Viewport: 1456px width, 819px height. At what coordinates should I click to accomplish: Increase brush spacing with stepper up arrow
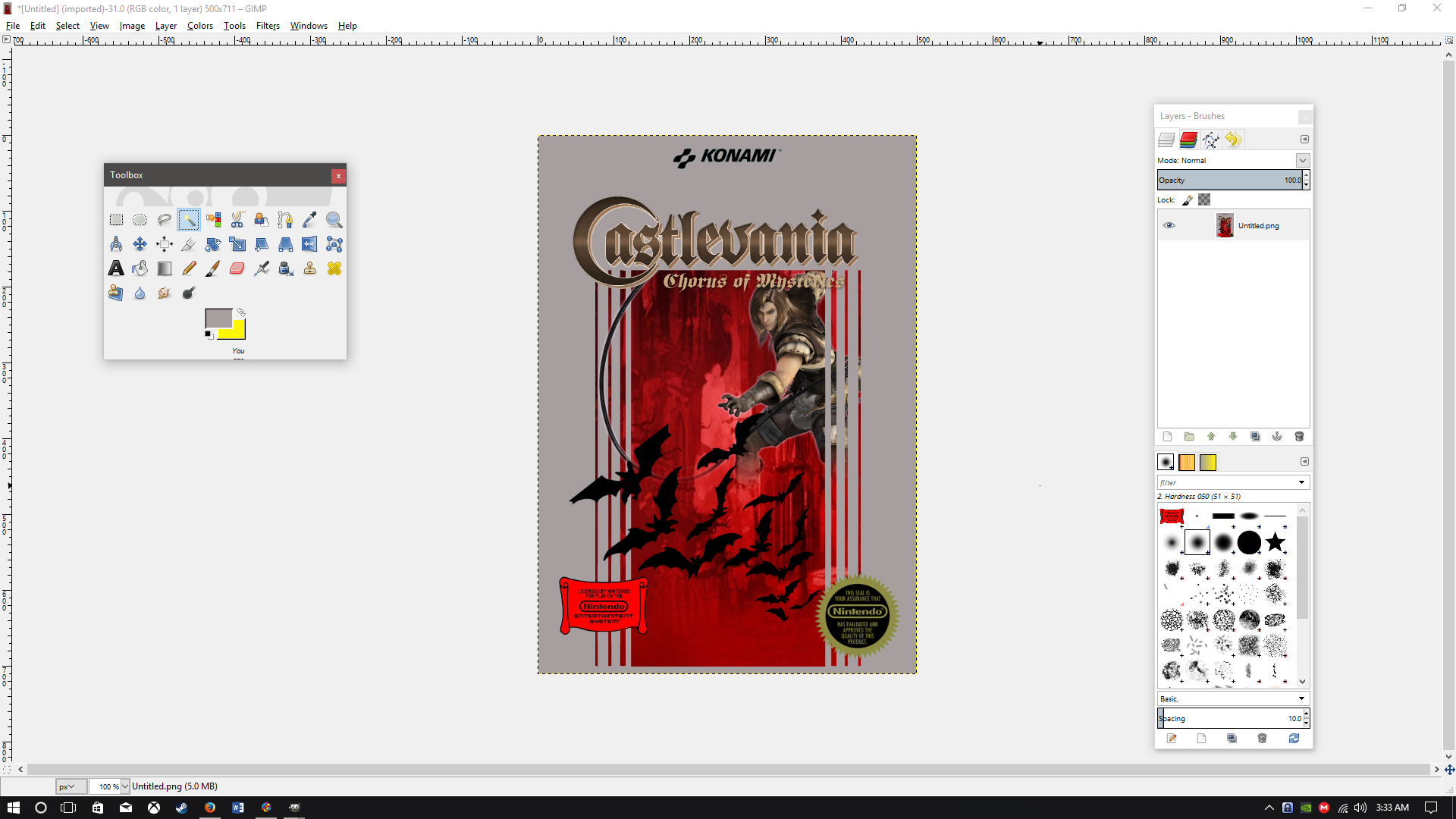pyautogui.click(x=1306, y=714)
